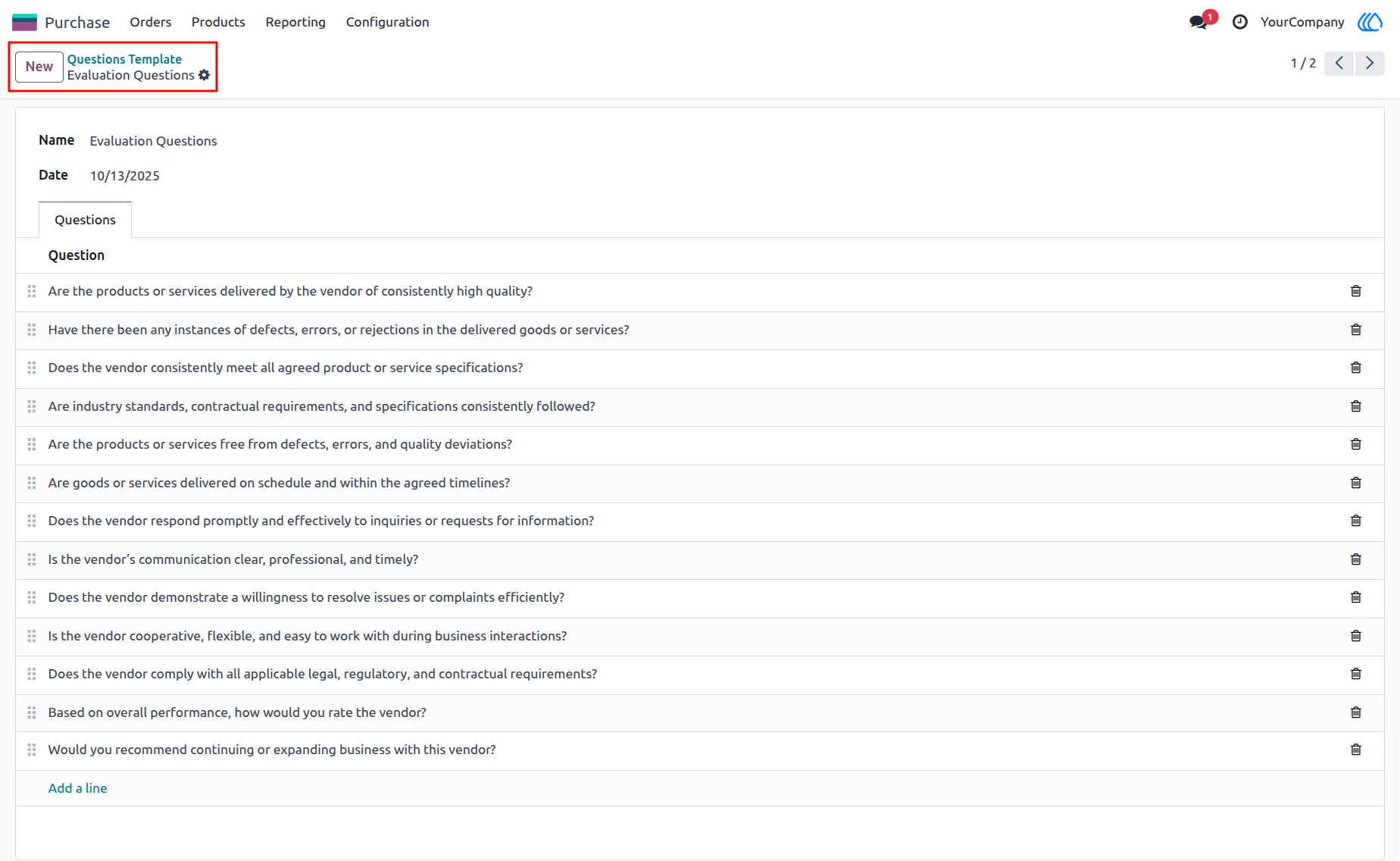
Task: Delete the 'meet all agreed product or service specifications' question
Action: (1356, 368)
